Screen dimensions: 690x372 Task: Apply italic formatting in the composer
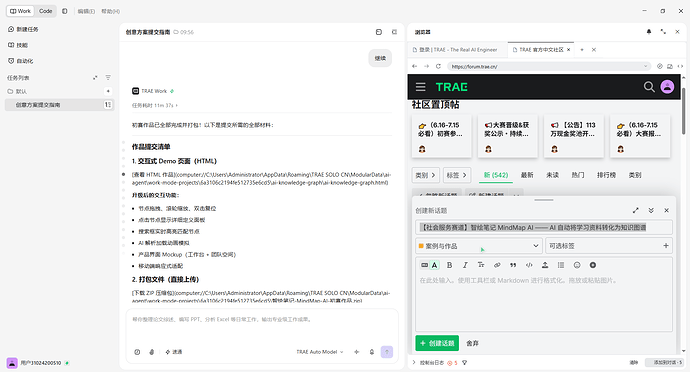coord(465,265)
